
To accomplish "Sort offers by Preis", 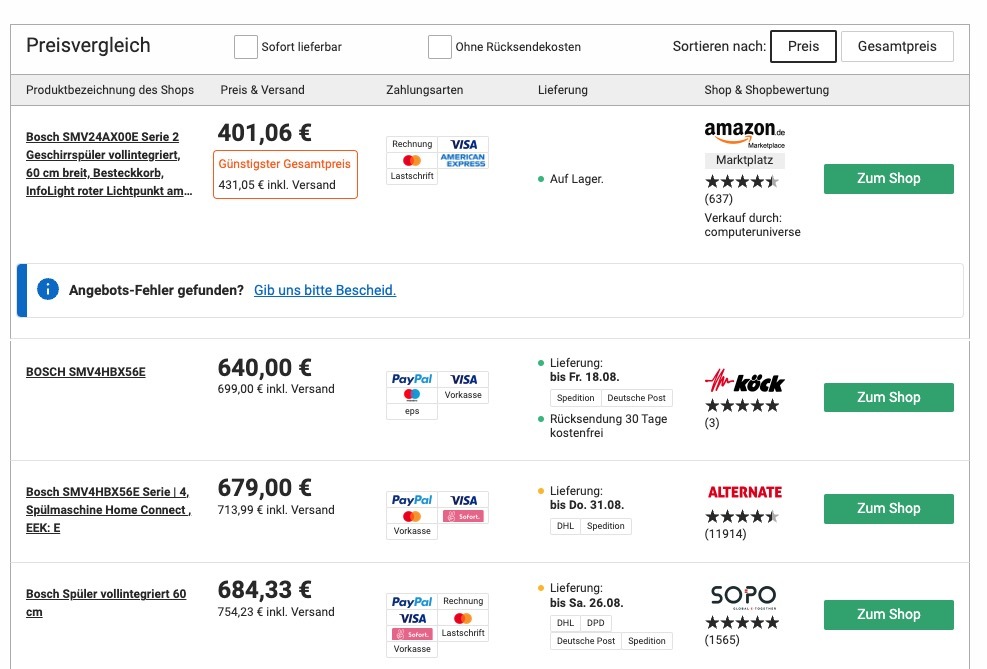I will [x=803, y=47].
